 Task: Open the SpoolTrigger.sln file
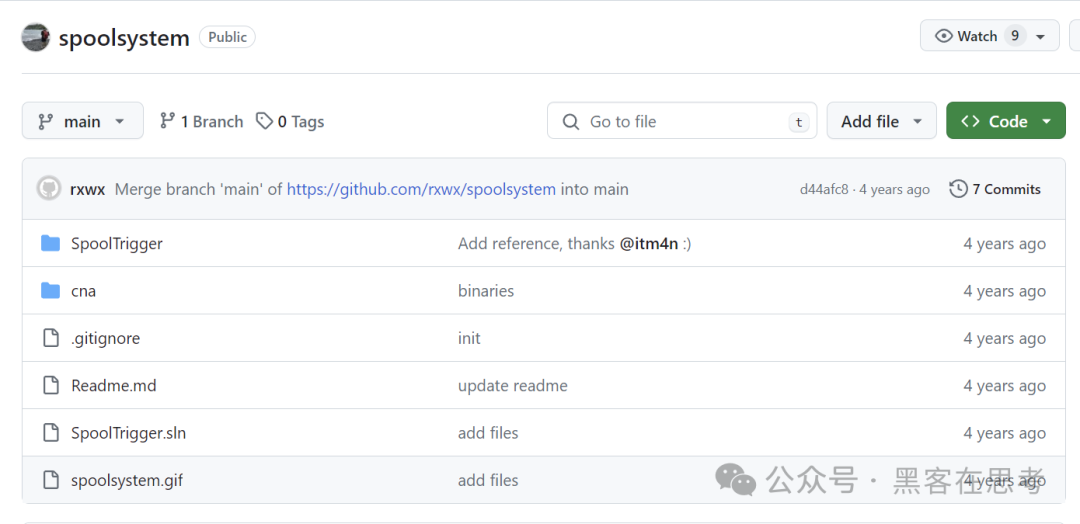pyautogui.click(x=128, y=433)
